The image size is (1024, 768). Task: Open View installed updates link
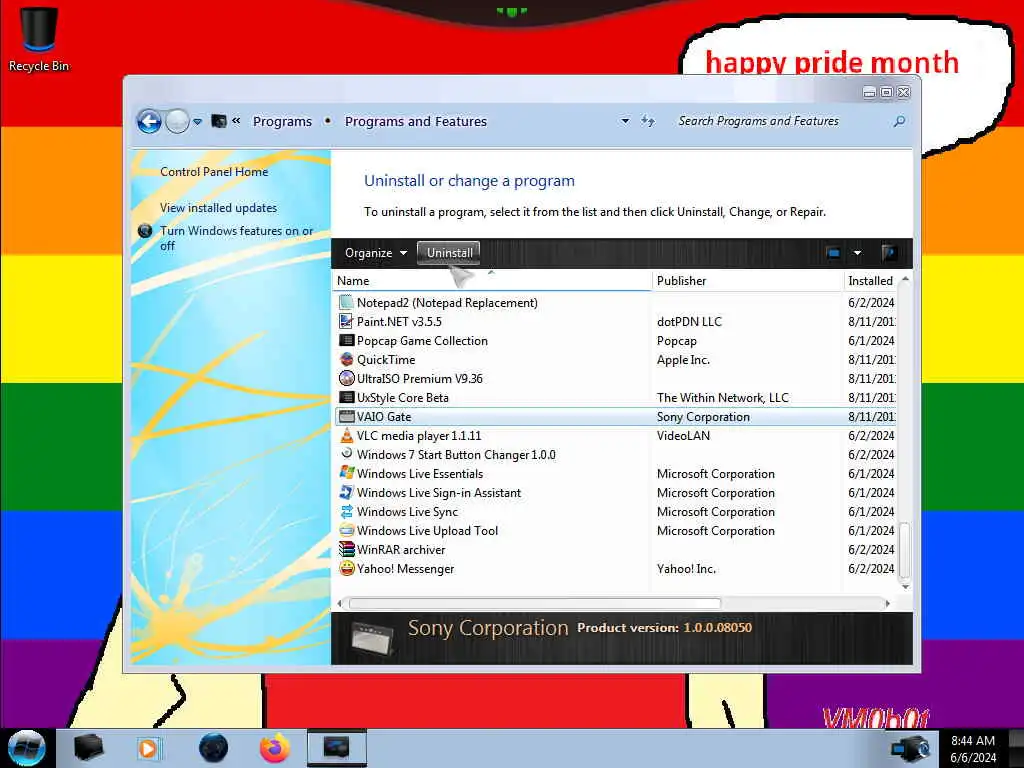(218, 208)
